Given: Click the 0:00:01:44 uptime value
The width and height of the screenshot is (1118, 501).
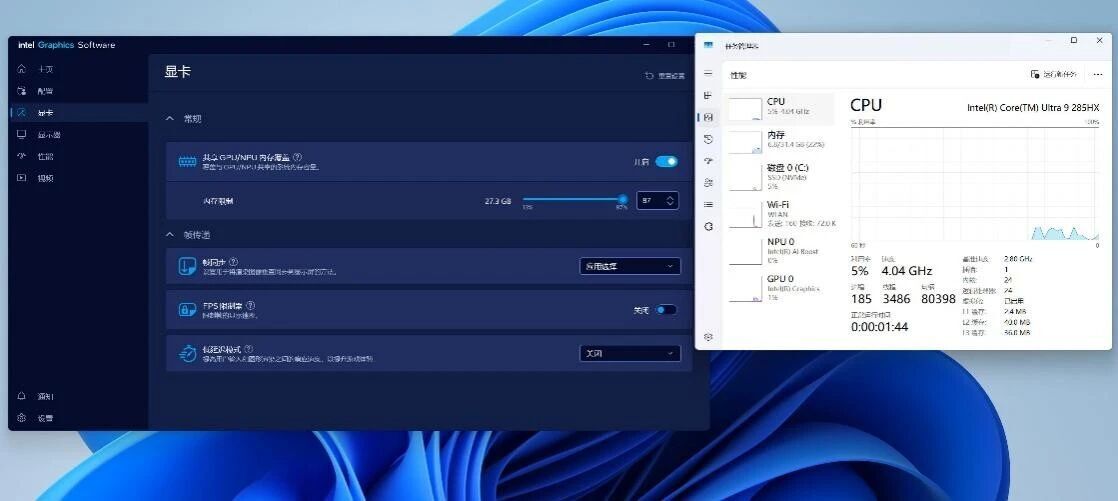Looking at the screenshot, I should click(x=879, y=326).
